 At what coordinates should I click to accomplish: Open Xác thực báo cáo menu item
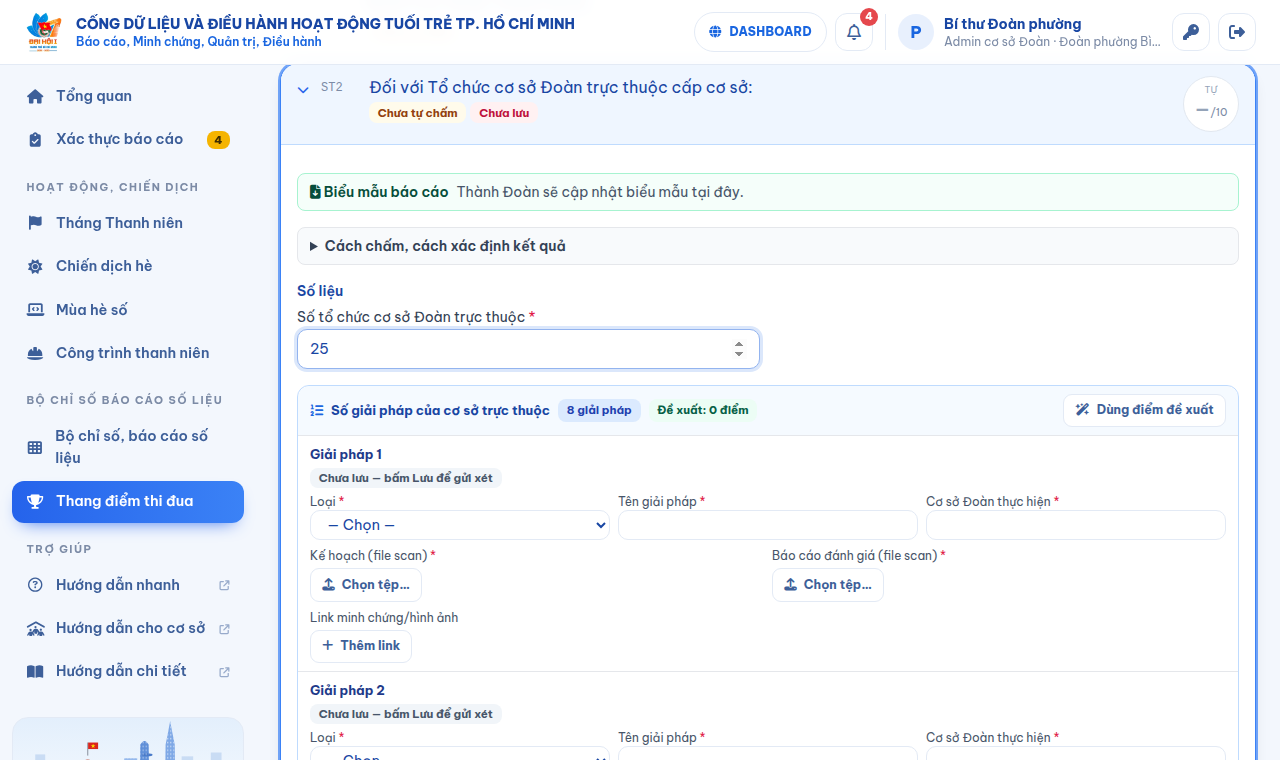tap(128, 140)
